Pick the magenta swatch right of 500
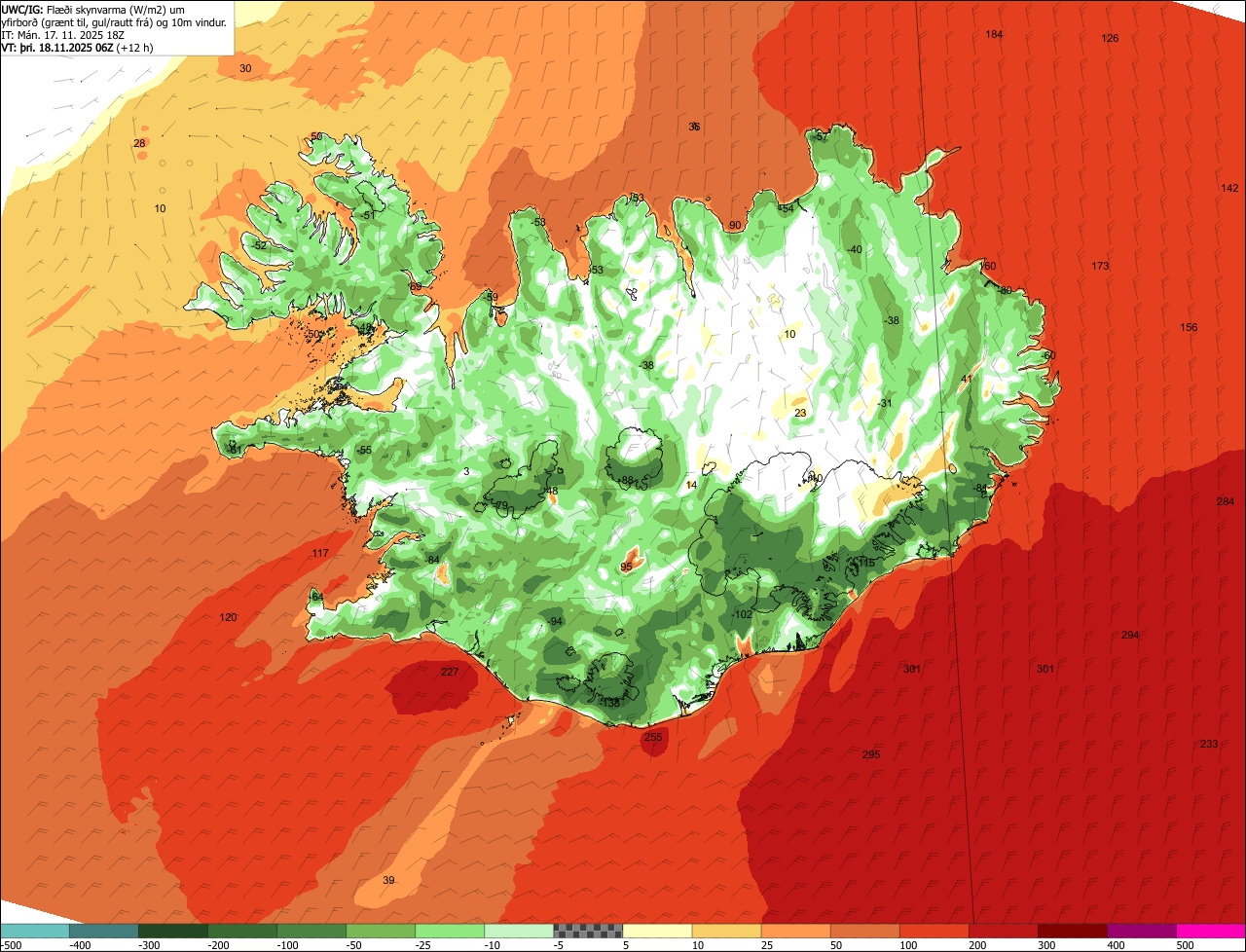Screen dimensions: 1246x952 coord(1211,931)
